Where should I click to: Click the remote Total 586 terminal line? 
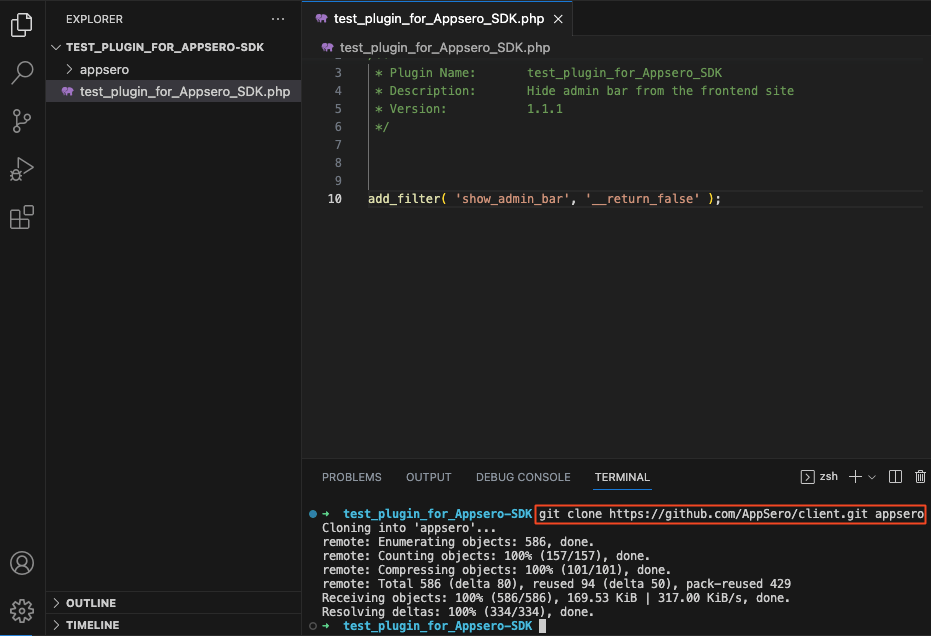point(556,584)
